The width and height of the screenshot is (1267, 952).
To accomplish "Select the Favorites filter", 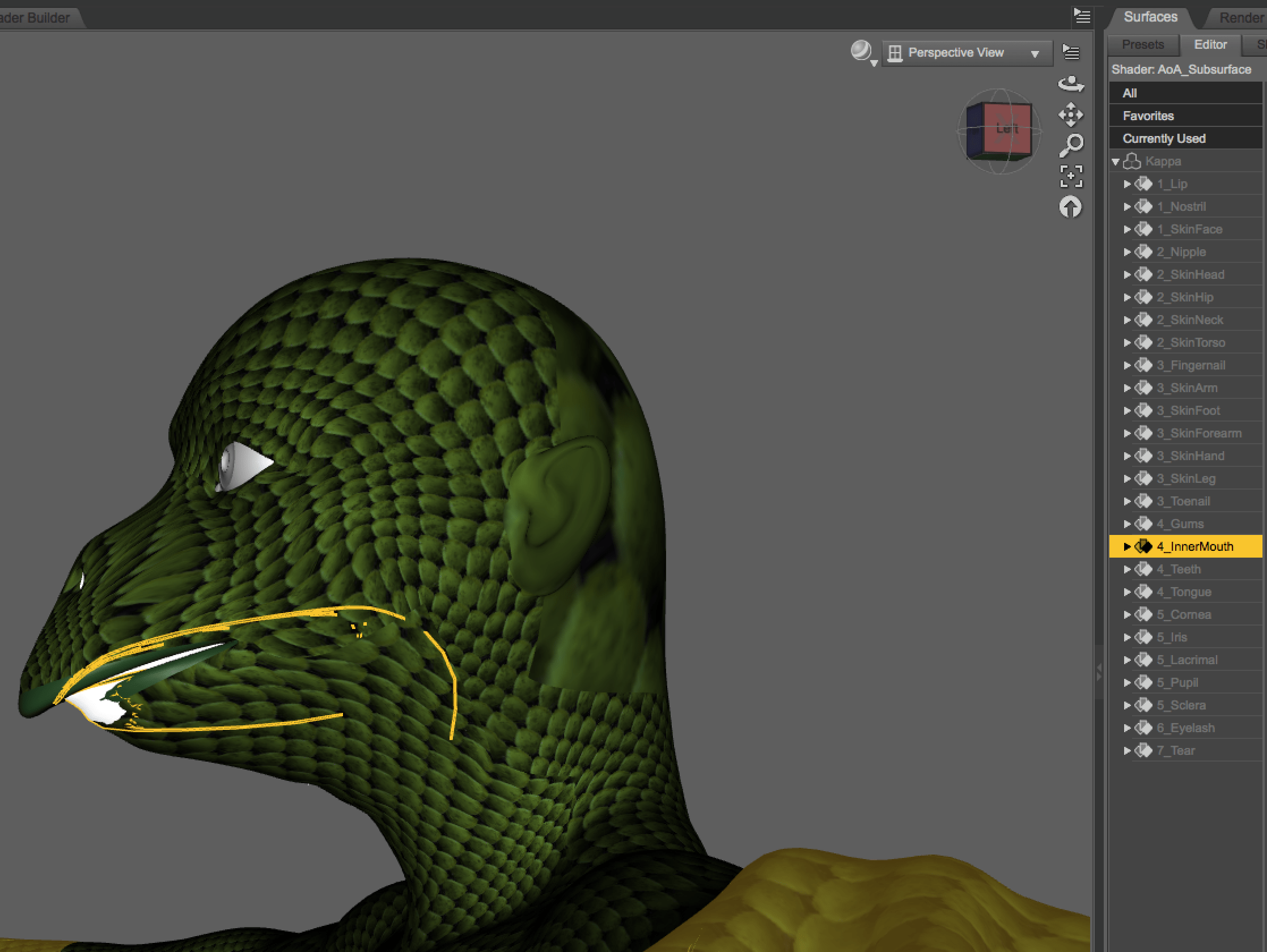I will click(1149, 116).
